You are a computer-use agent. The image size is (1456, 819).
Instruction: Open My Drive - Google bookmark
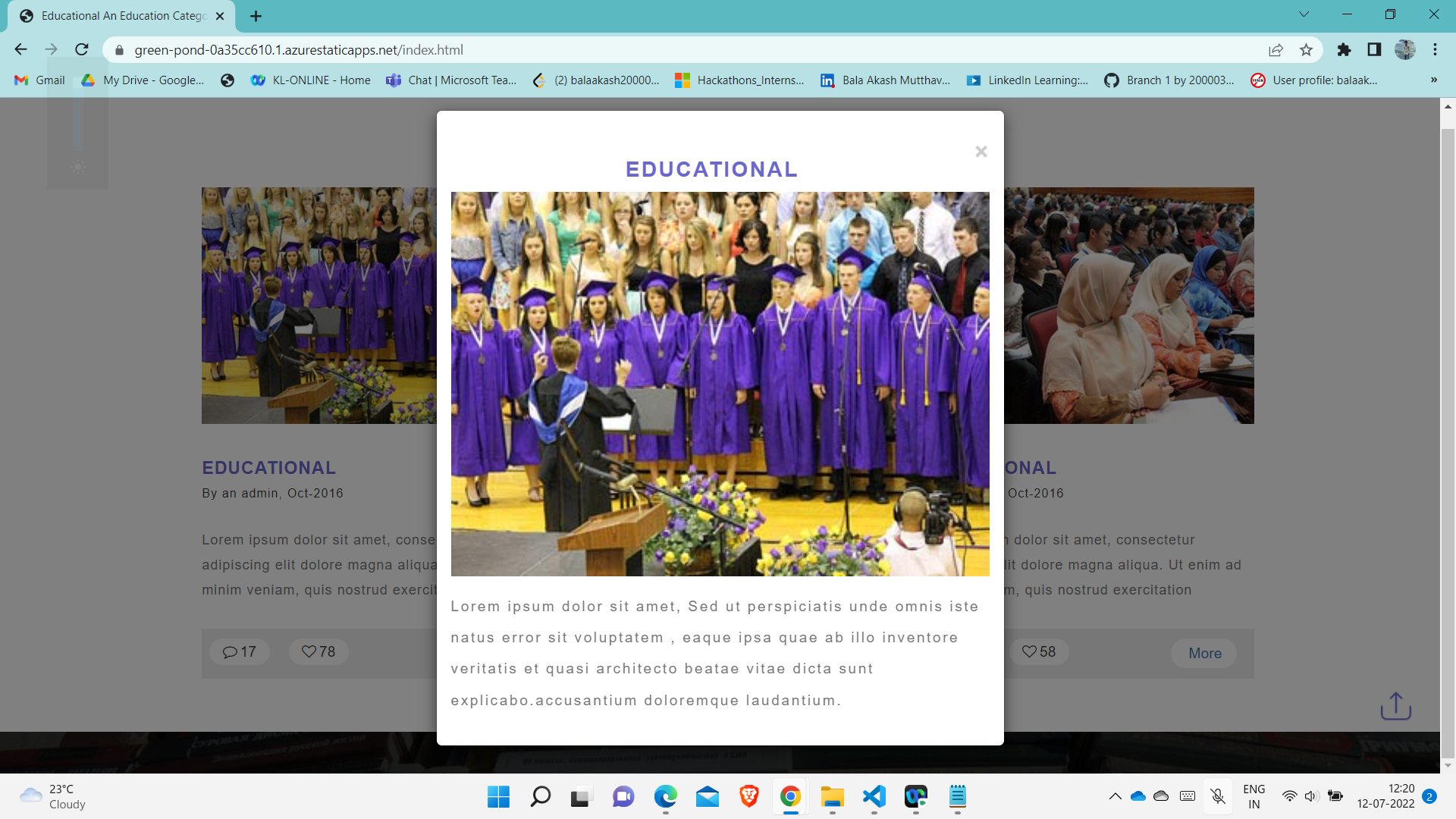143,80
